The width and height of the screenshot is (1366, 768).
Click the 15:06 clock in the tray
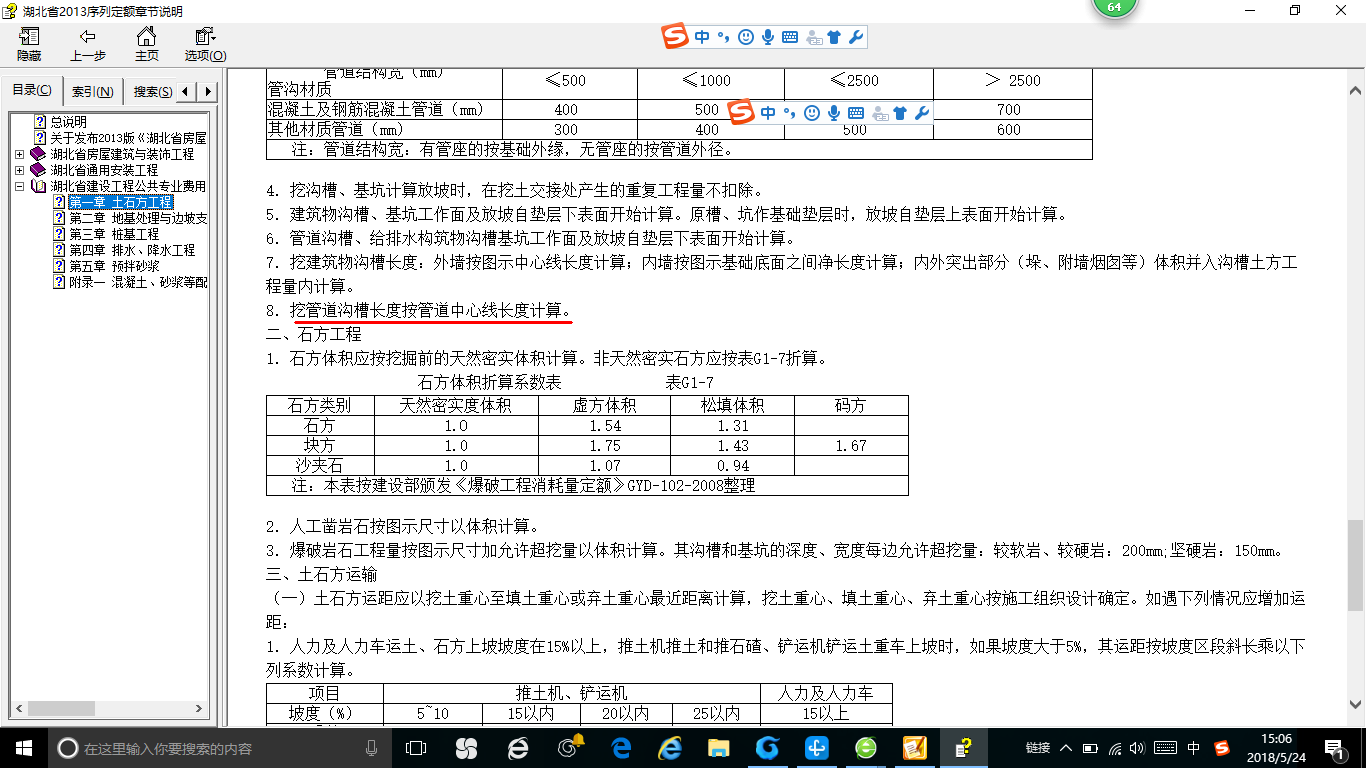point(1274,740)
